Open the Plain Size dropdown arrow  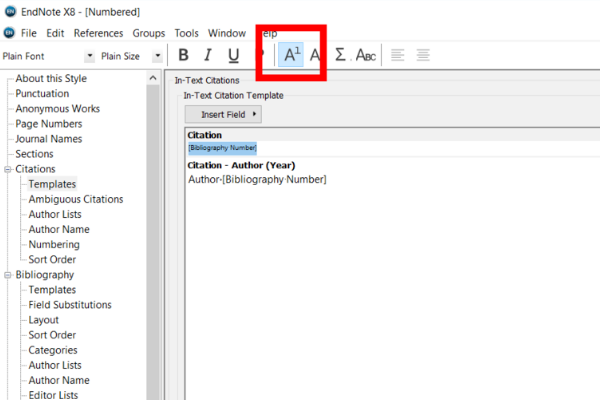pos(158,56)
